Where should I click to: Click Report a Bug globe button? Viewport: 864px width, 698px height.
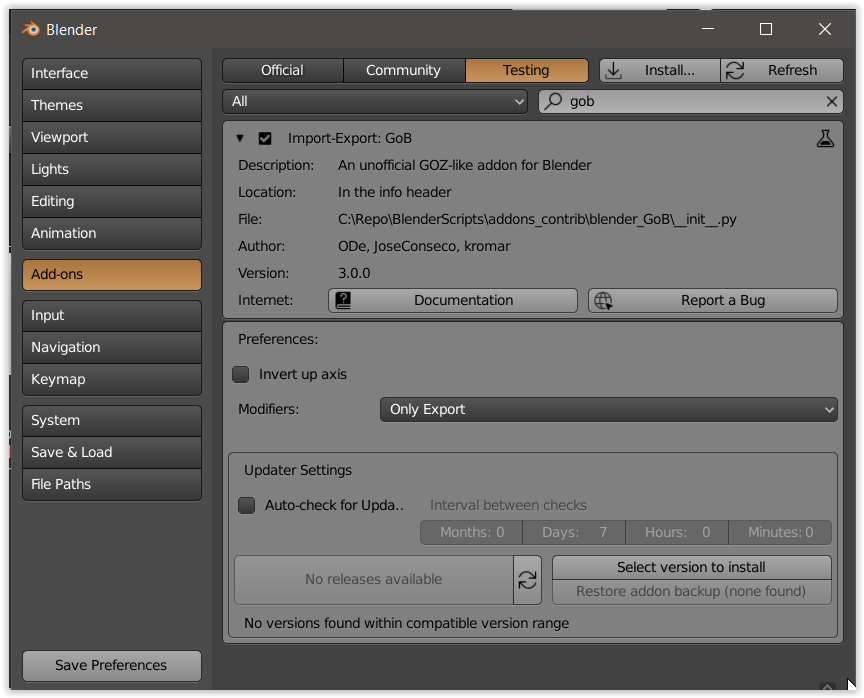(x=712, y=300)
